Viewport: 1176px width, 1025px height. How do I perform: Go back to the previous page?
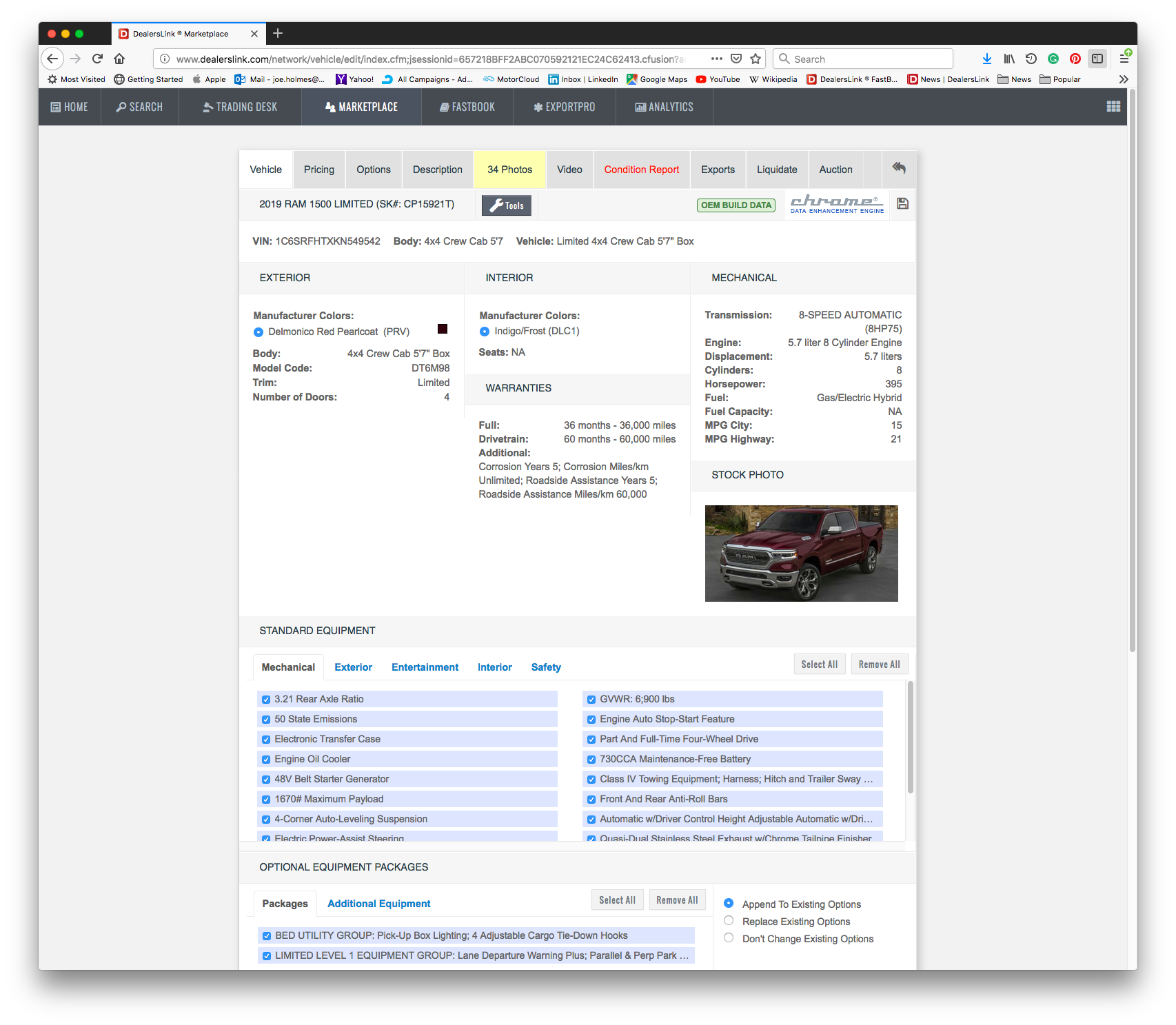[52, 59]
